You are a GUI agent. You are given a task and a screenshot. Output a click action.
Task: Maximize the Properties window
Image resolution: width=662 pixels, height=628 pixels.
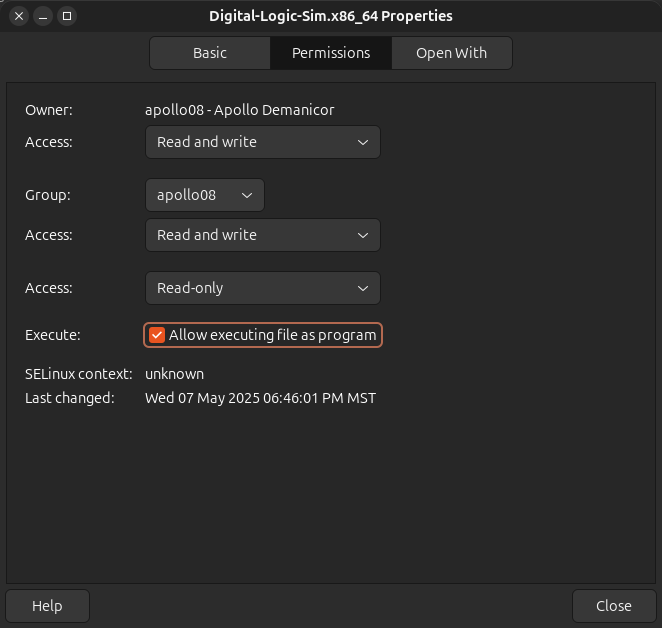(67, 16)
